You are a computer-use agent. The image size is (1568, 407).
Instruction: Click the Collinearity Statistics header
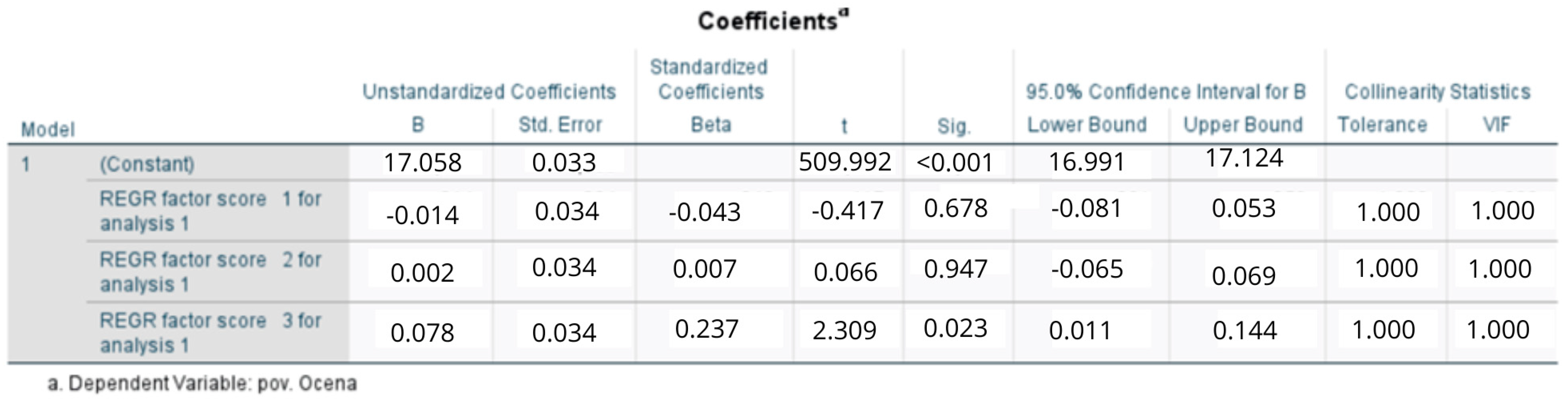(x=1437, y=92)
